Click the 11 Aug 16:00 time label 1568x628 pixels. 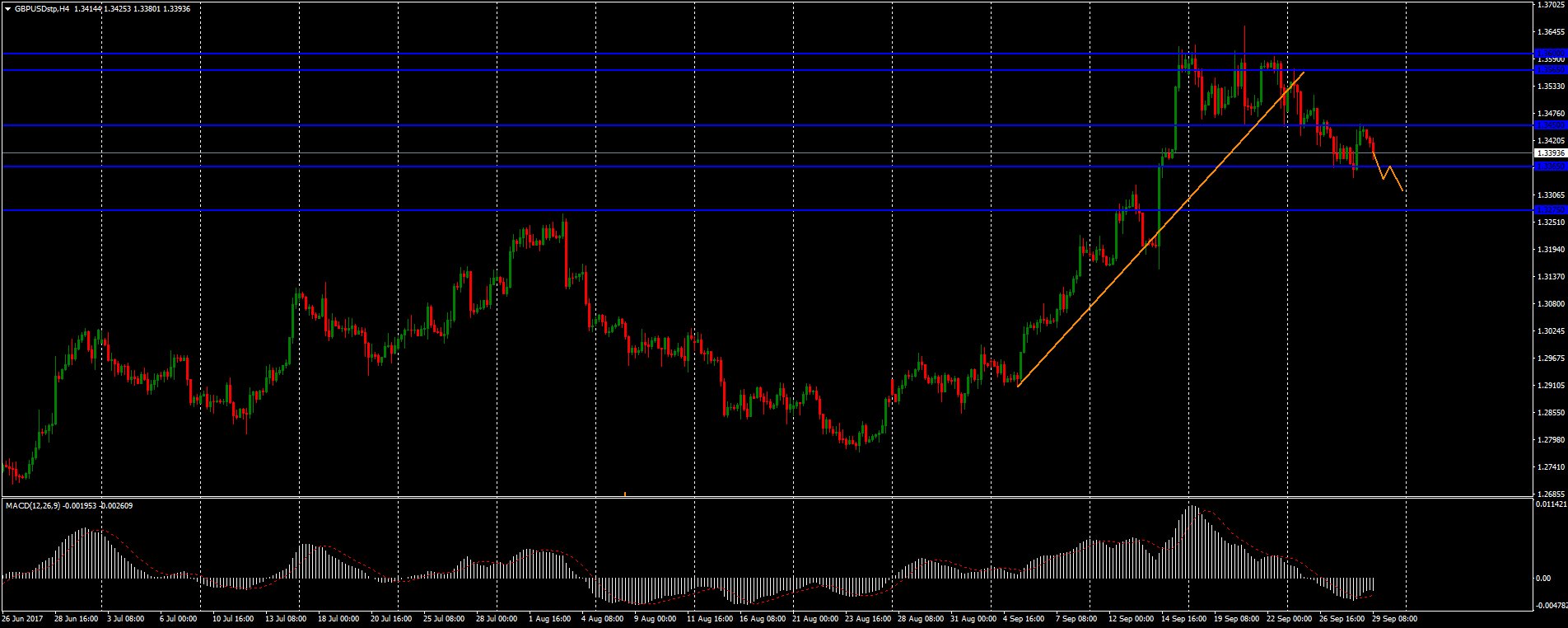[708, 618]
